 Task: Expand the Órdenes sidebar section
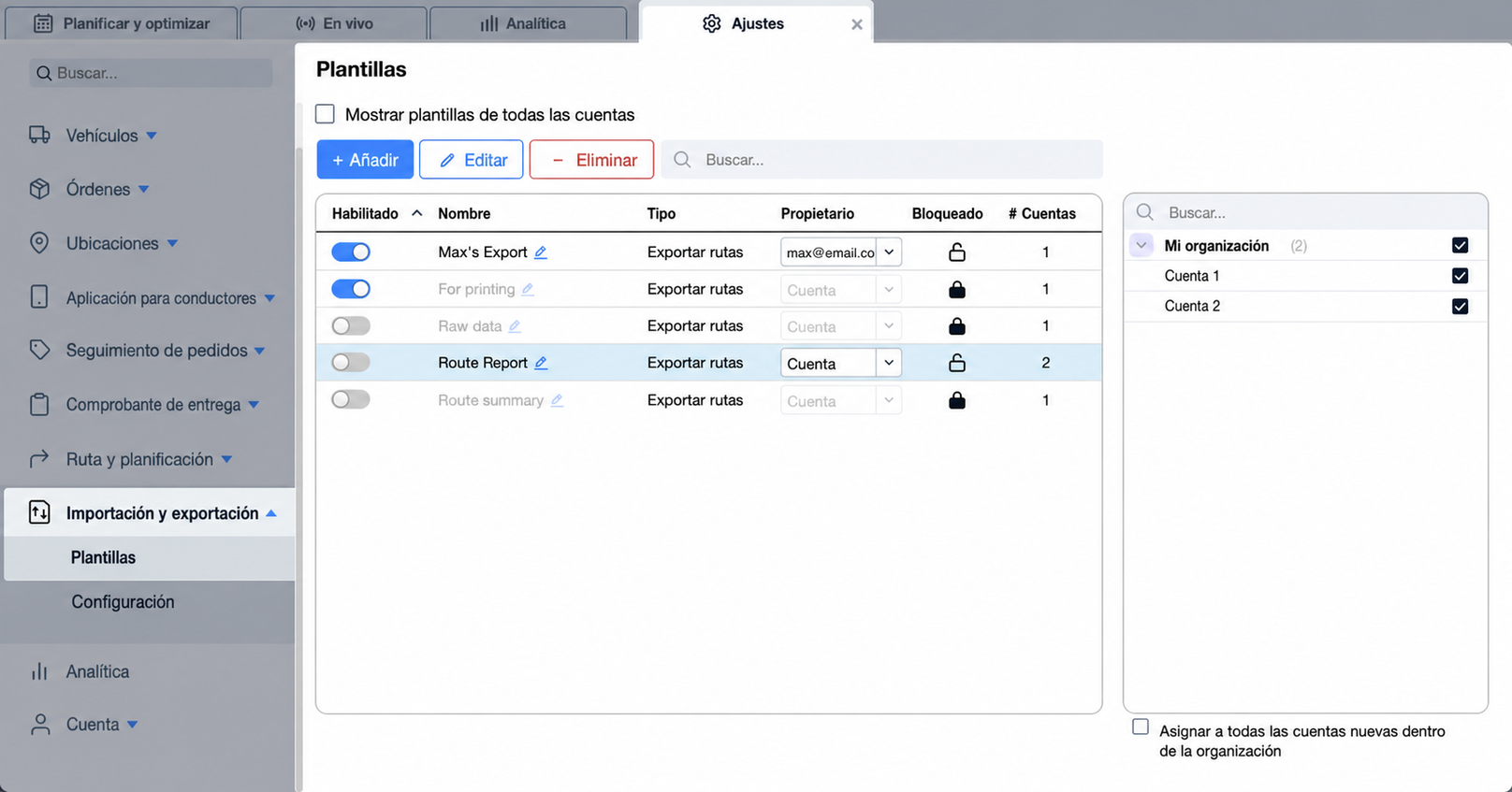144,189
